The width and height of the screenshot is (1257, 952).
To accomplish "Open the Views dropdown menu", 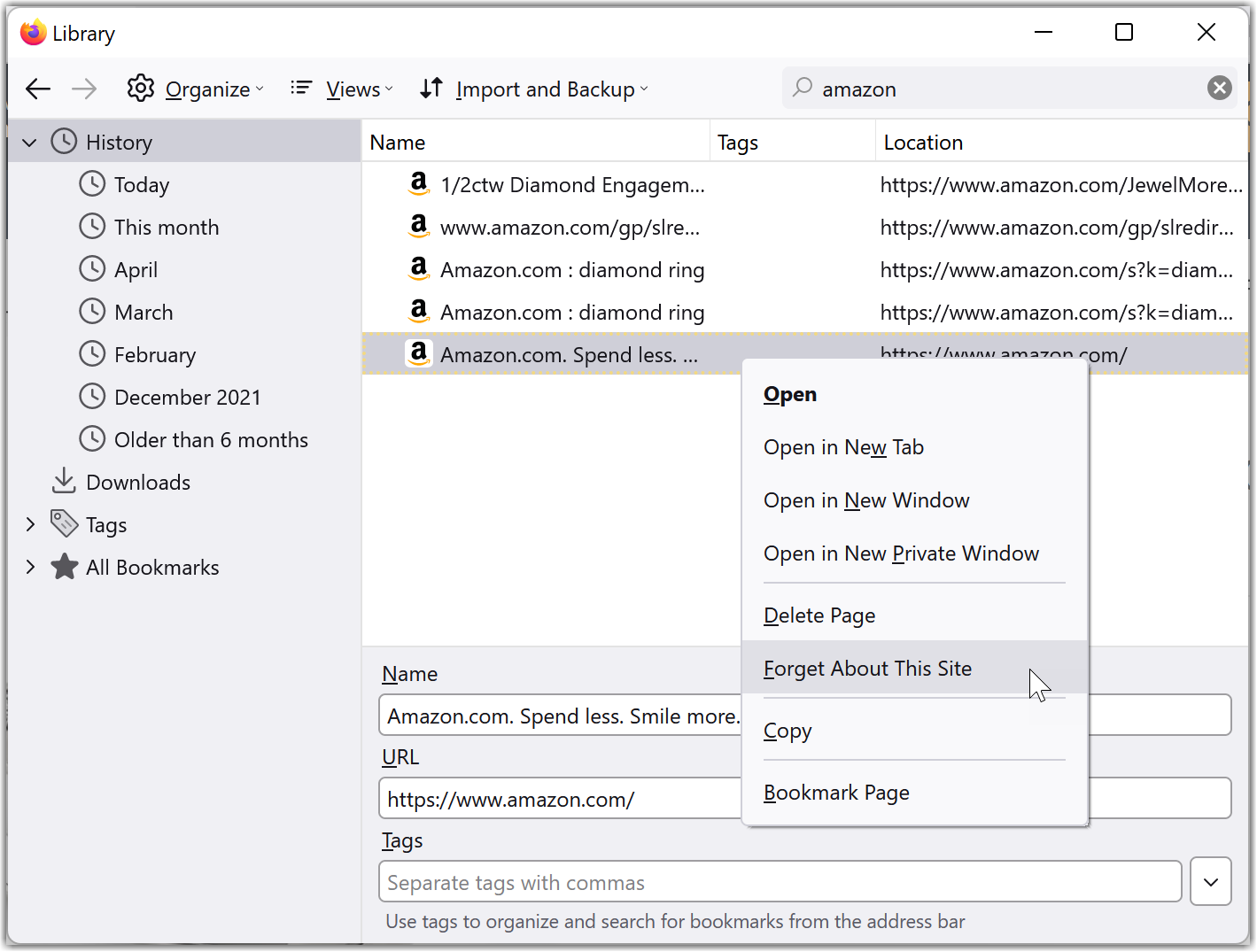I will [x=342, y=89].
